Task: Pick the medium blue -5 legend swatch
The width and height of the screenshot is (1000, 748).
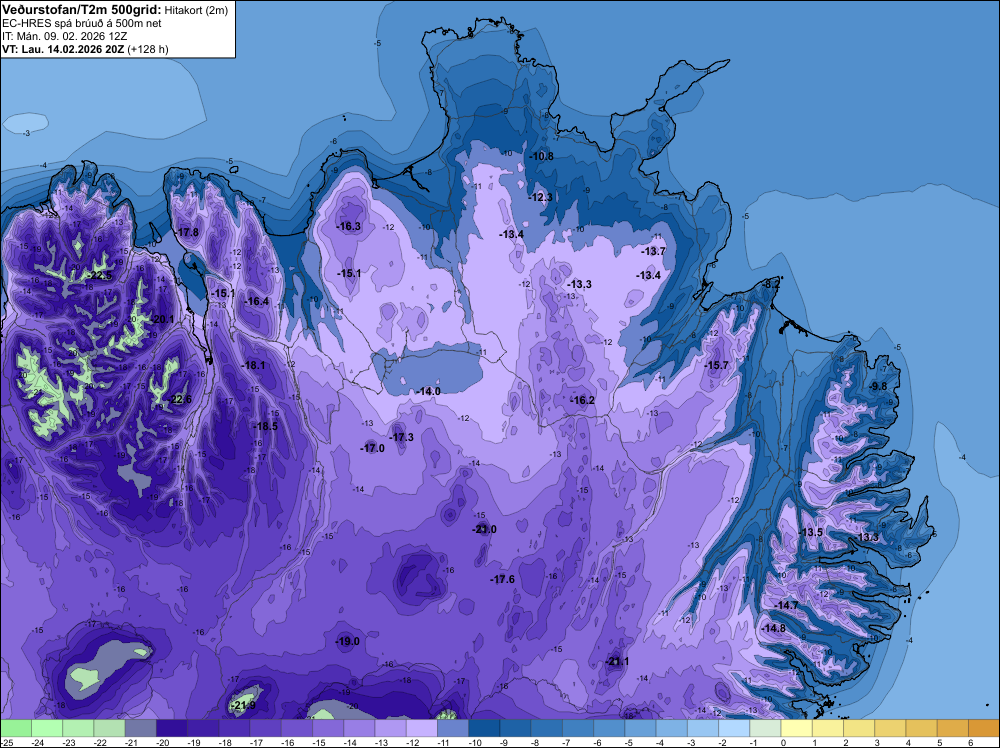Action: [640, 728]
